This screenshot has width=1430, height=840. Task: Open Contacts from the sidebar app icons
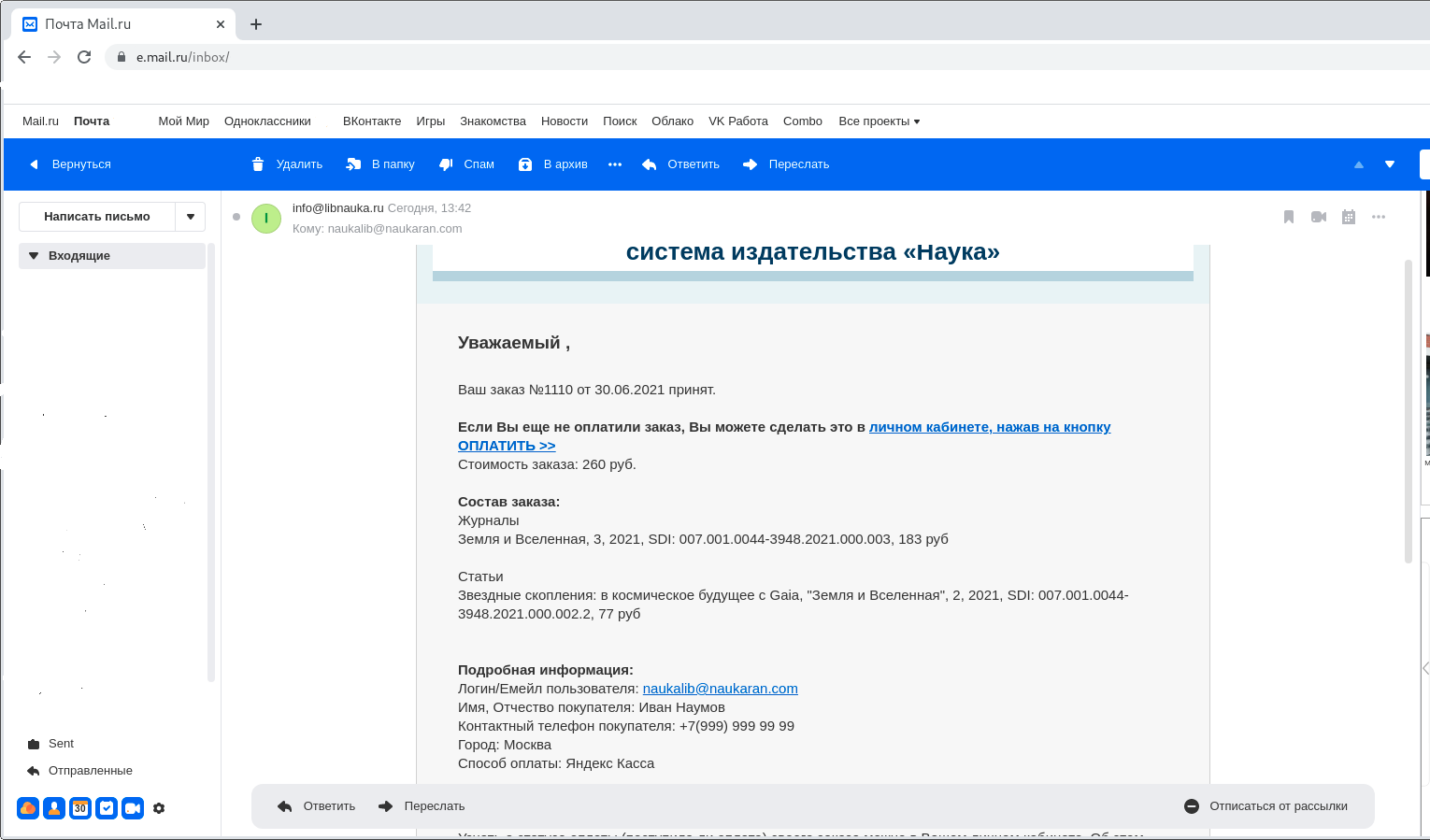54,808
